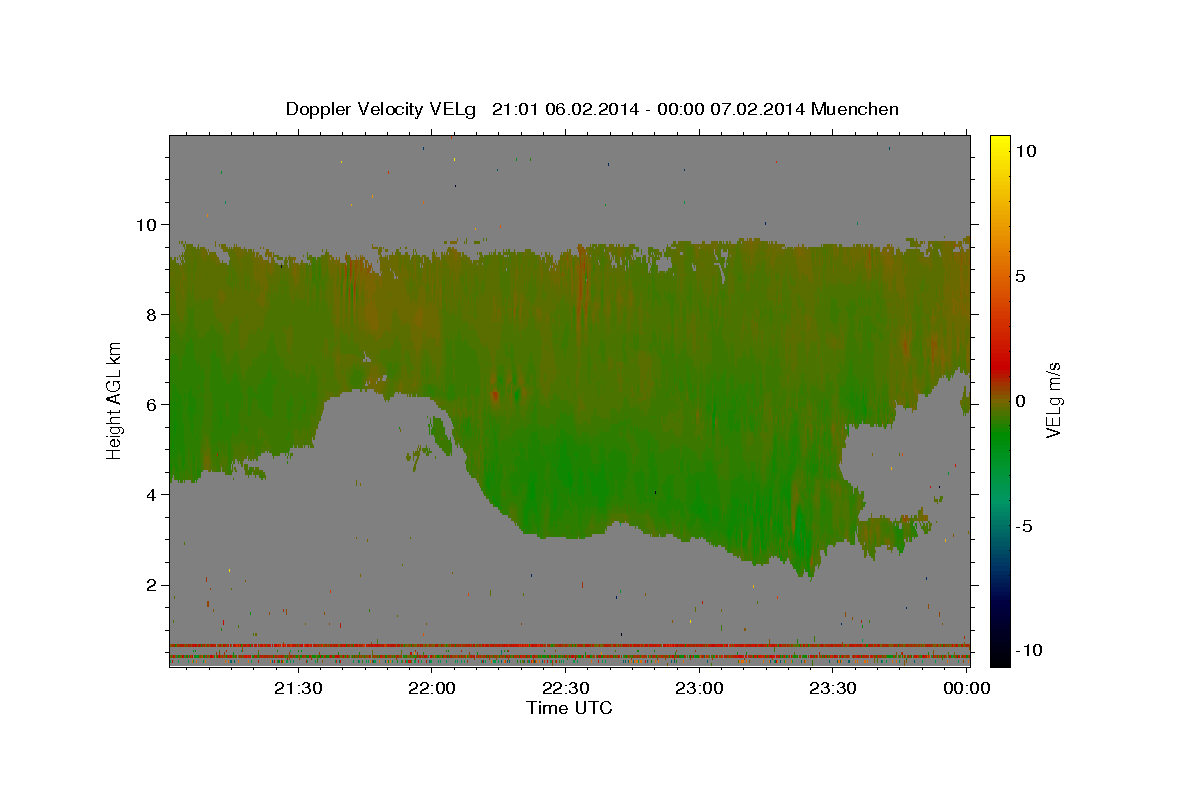
Task: Click the plot title 'Doppler Velocity VELg'
Action: (x=380, y=109)
